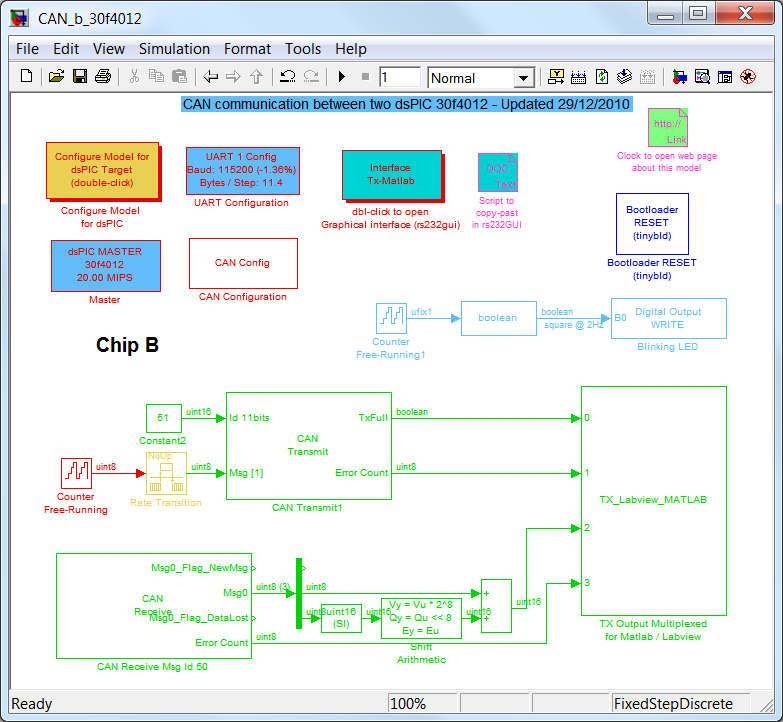
Task: Open the Help menu
Action: pyautogui.click(x=351, y=49)
